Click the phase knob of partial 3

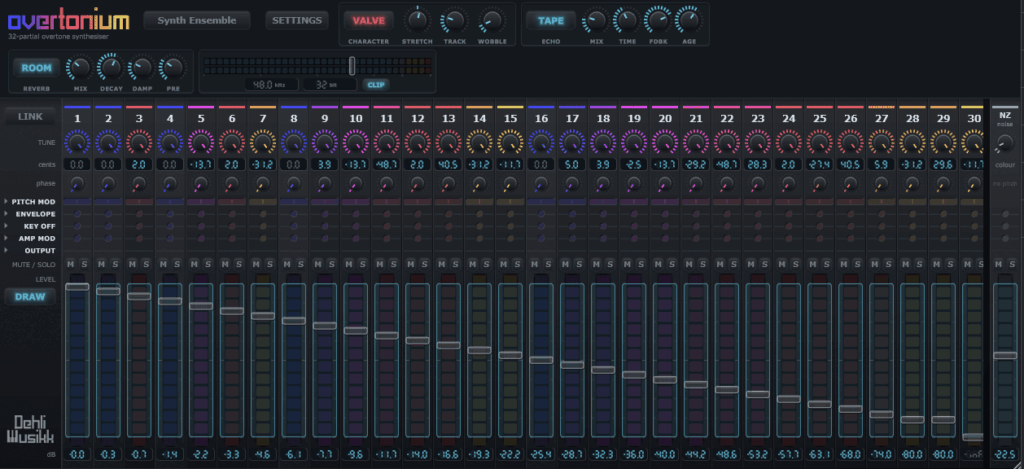(139, 184)
